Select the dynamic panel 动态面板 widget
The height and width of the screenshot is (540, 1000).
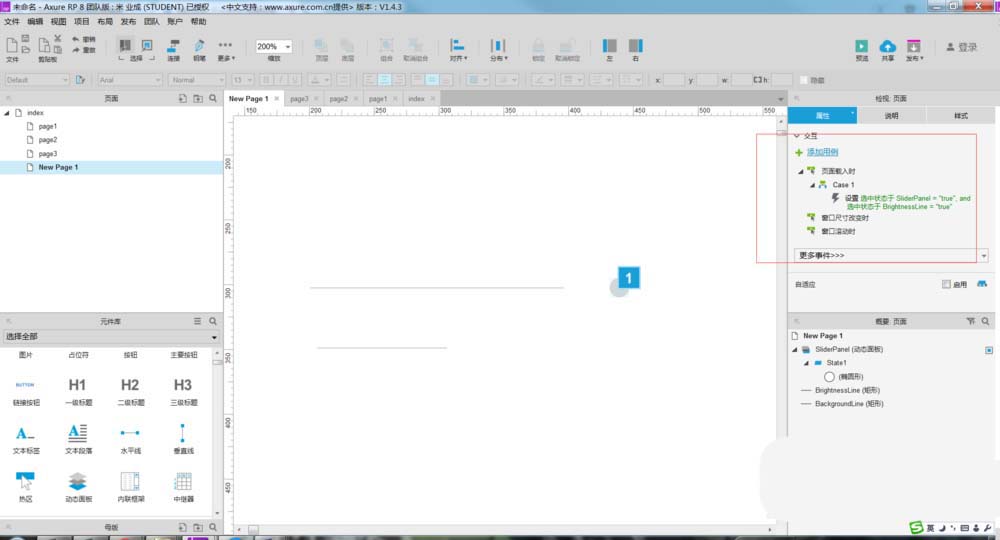coord(78,487)
